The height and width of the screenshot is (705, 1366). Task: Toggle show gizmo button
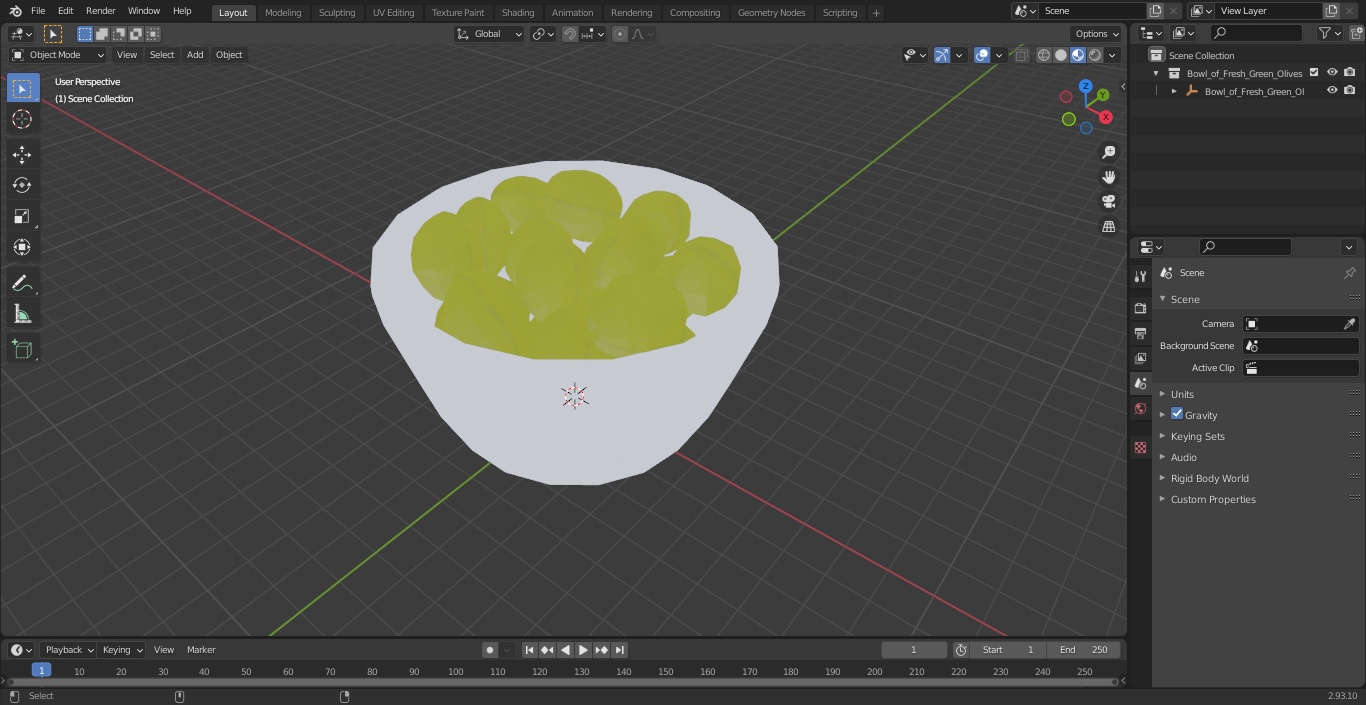(x=942, y=55)
